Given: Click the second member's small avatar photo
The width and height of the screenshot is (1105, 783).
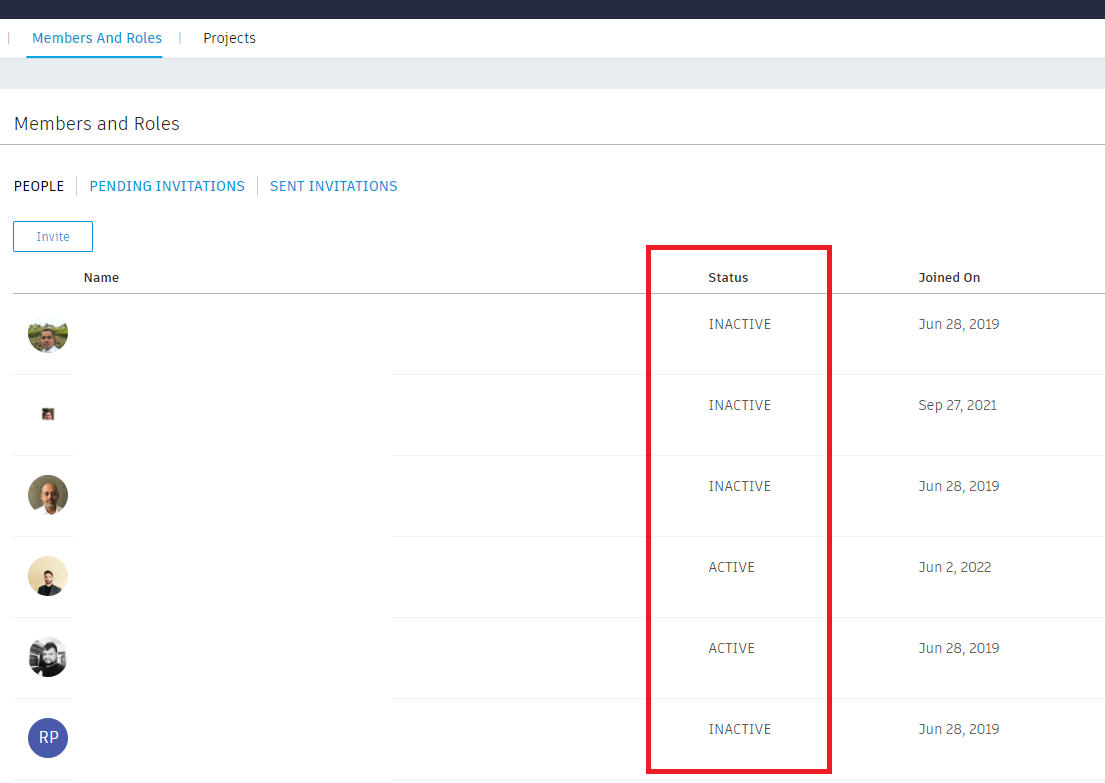Looking at the screenshot, I should pyautogui.click(x=47, y=414).
